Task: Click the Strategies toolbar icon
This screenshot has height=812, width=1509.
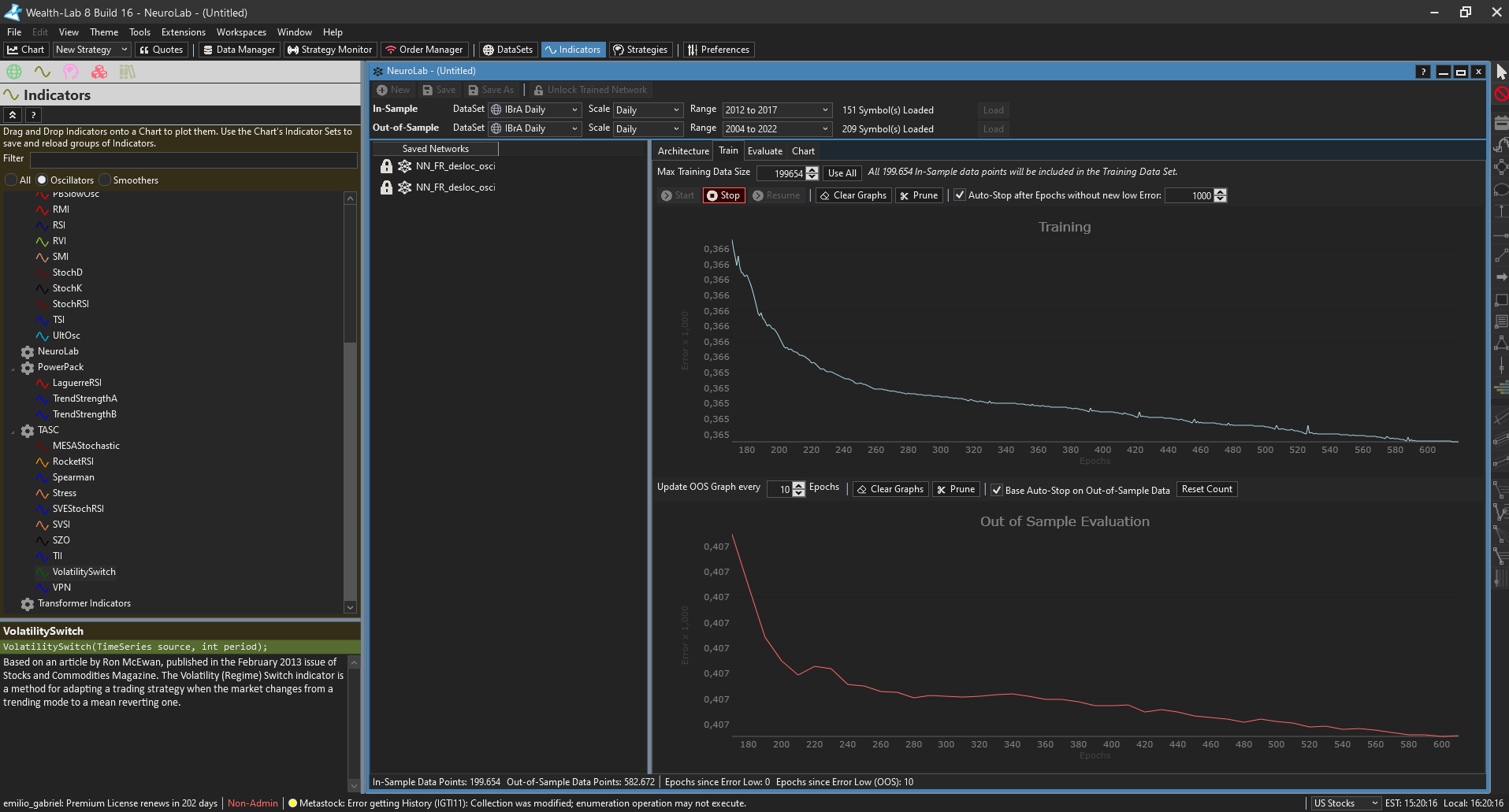Action: point(640,50)
